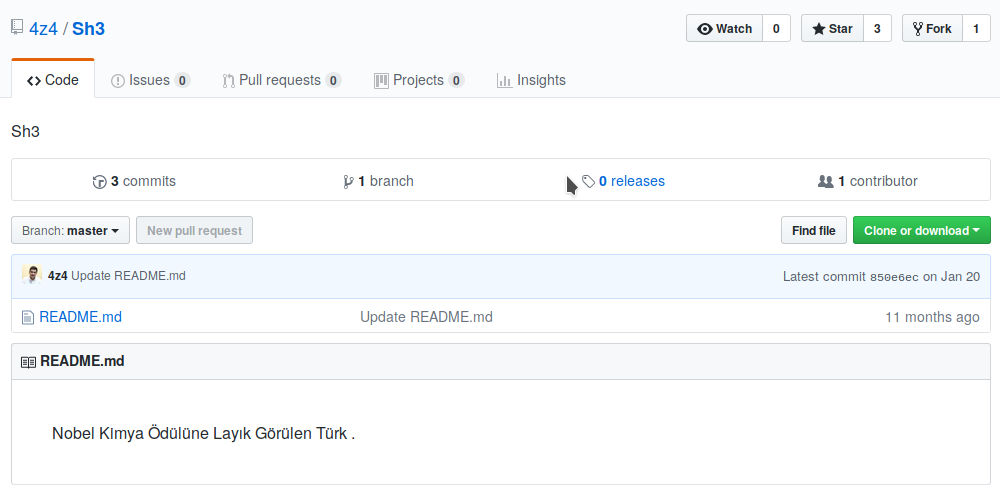Open the Update README.md message in the file row
The width and height of the screenshot is (1000, 497).
(426, 317)
